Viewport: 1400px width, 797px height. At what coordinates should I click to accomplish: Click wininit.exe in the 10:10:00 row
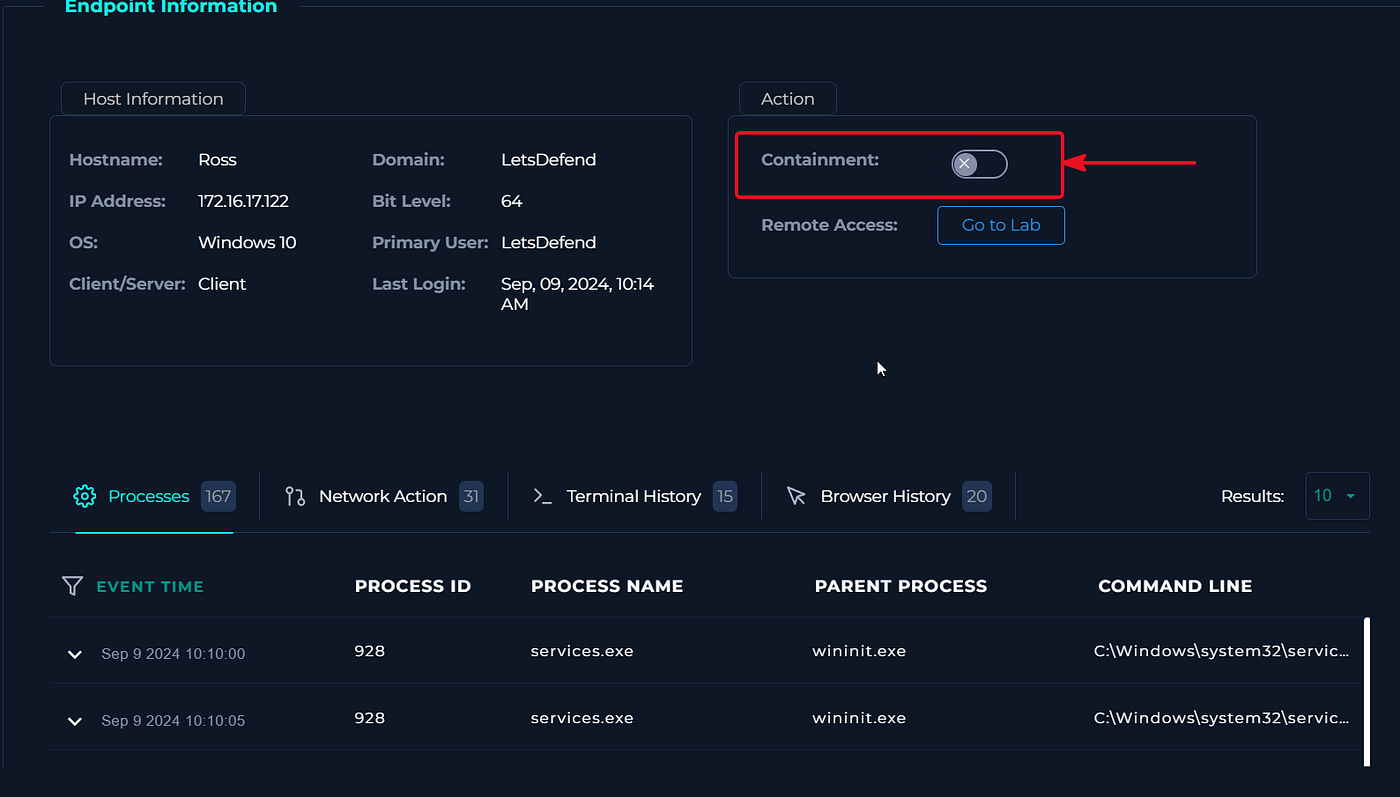click(859, 651)
